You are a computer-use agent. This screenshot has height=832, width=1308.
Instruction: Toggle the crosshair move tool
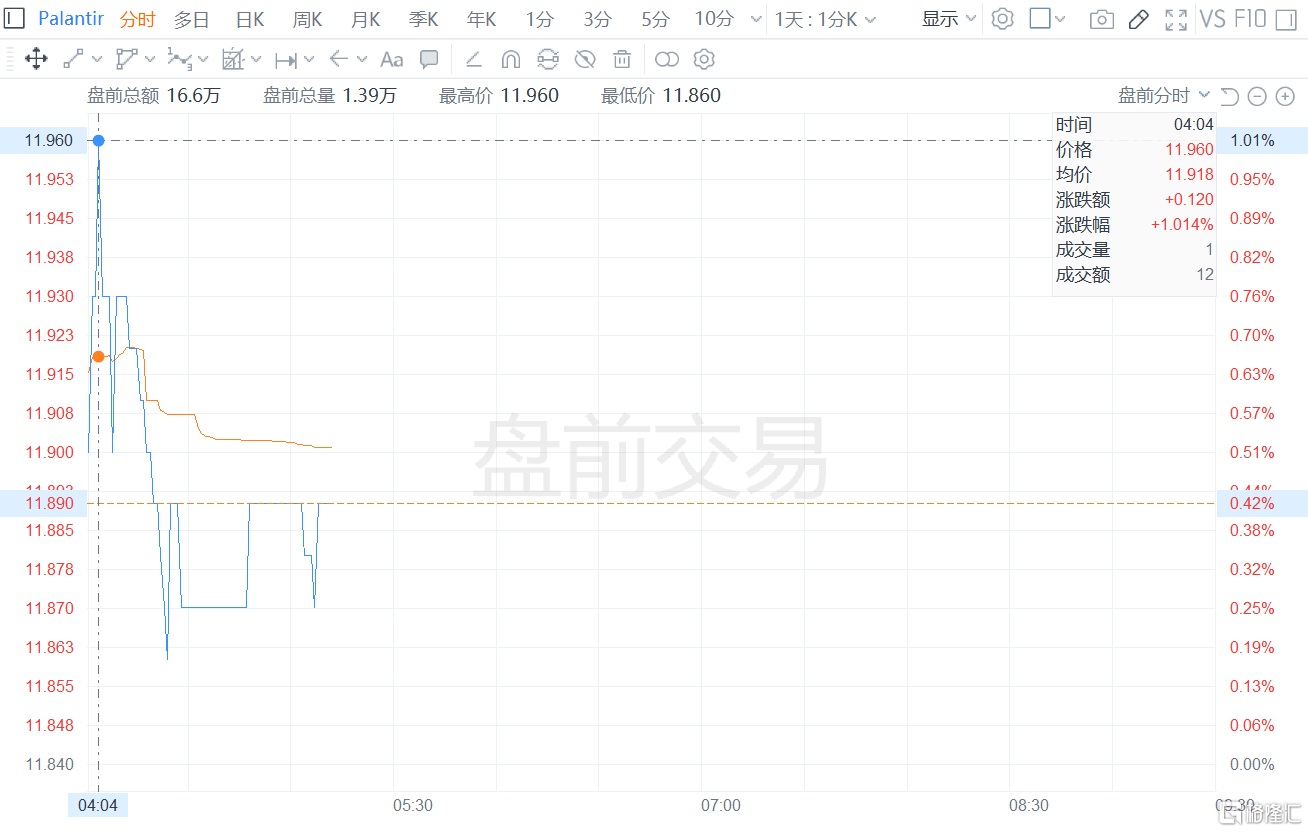click(x=36, y=59)
